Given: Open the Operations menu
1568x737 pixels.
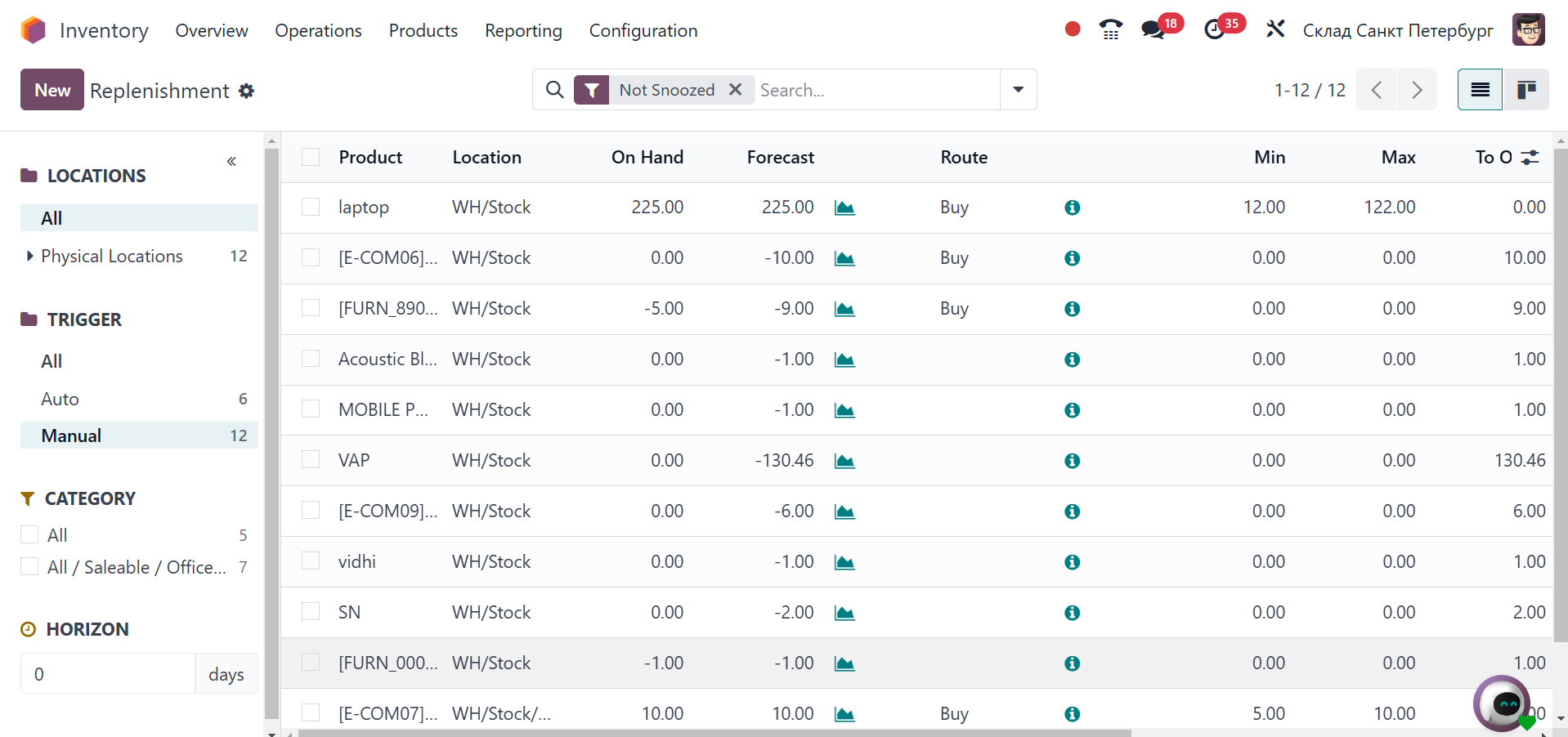Looking at the screenshot, I should pyautogui.click(x=318, y=31).
